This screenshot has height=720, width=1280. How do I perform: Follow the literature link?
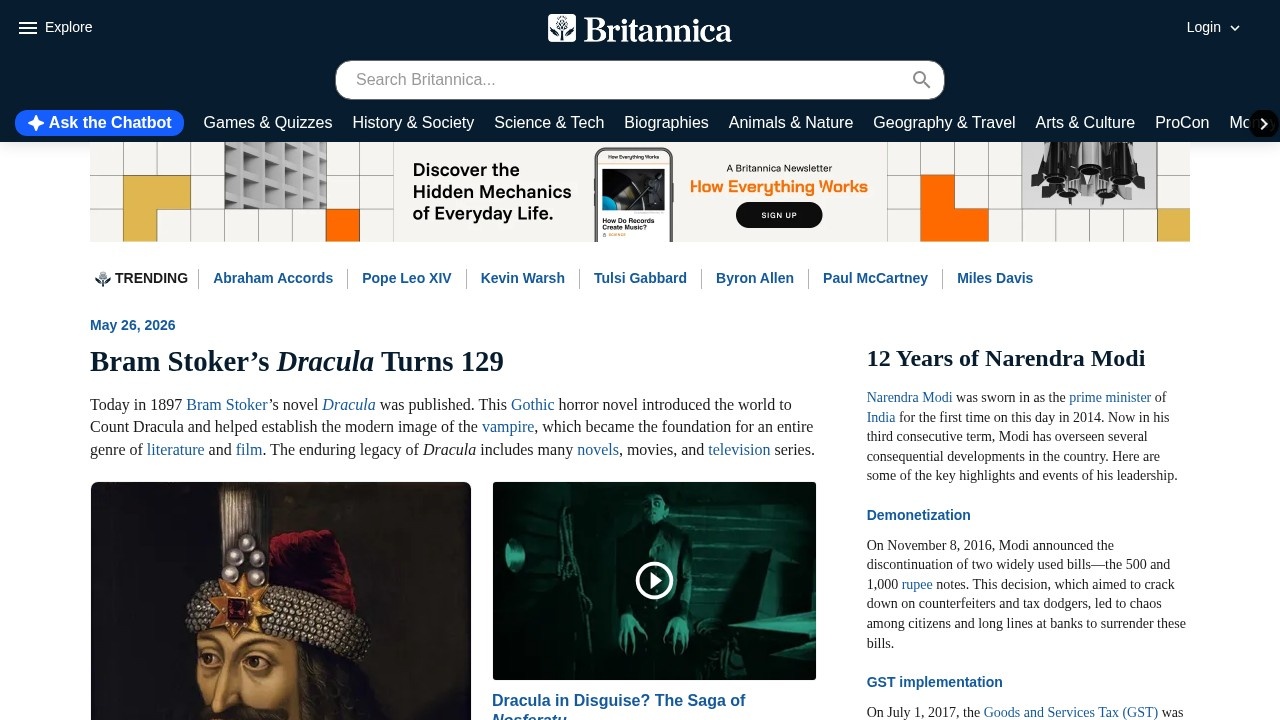point(176,450)
